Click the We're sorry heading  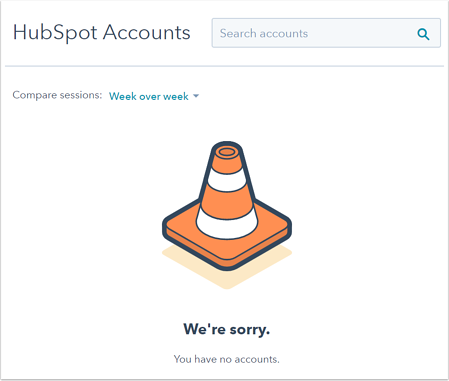pyautogui.click(x=227, y=329)
